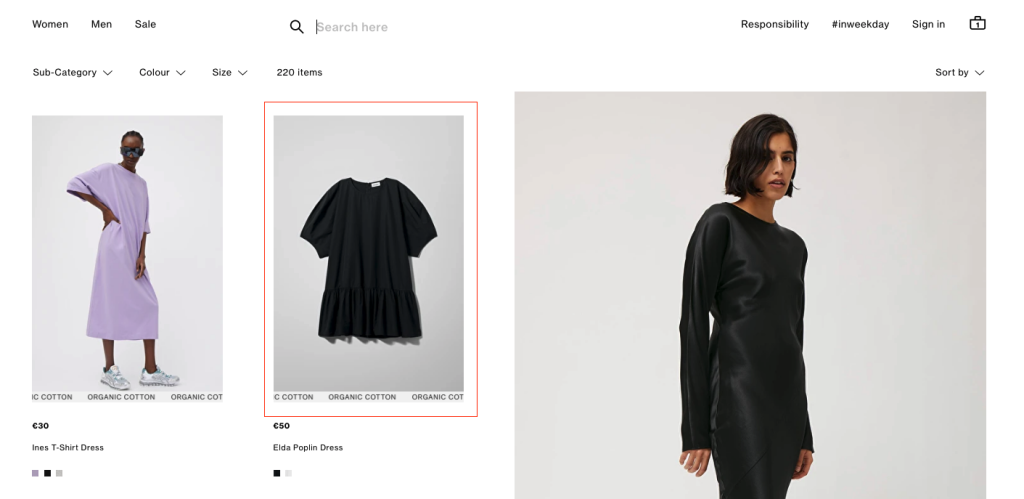Go to the Men section
The width and height of the screenshot is (1024, 499).
[x=101, y=24]
